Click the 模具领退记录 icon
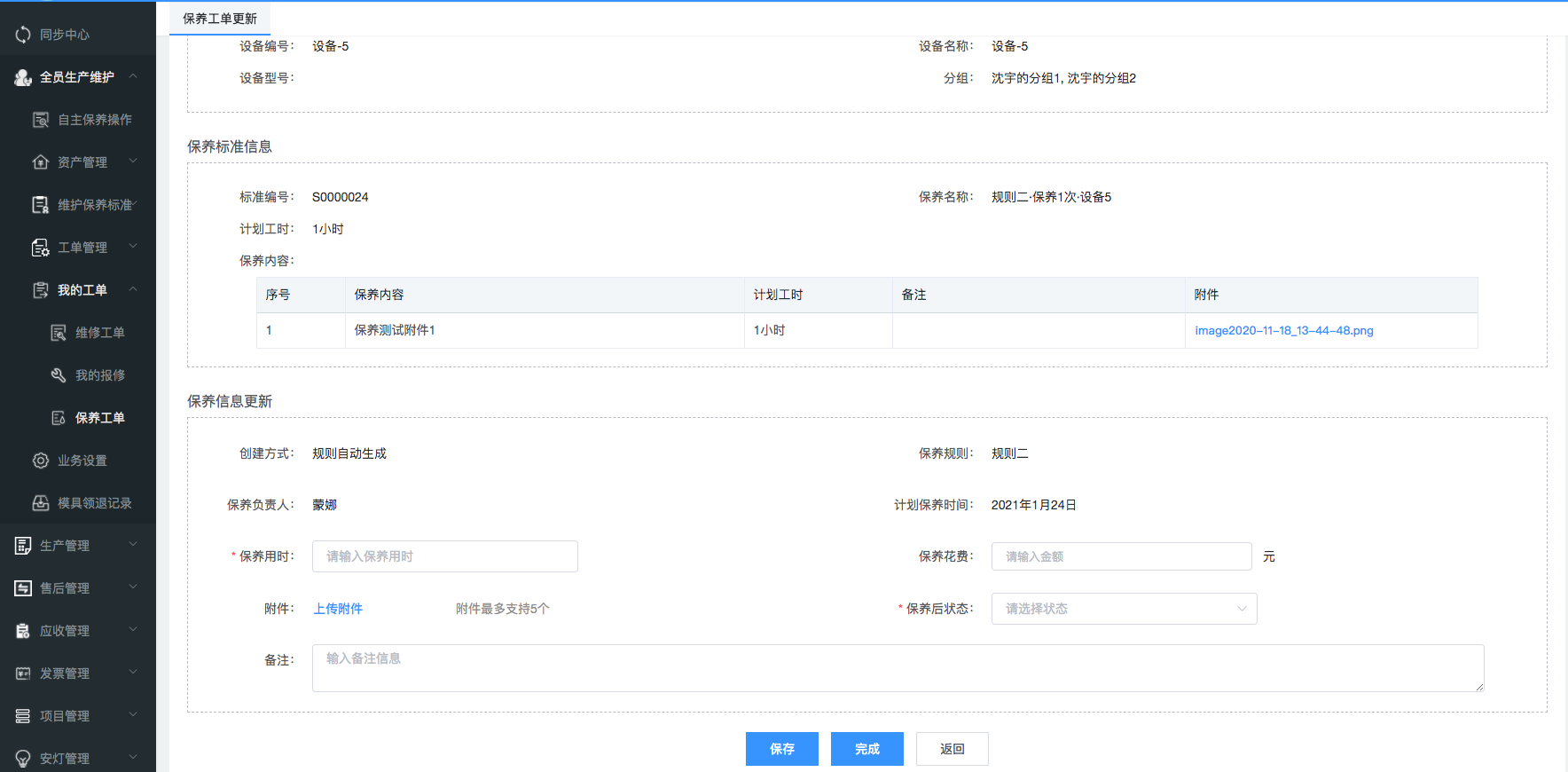This screenshot has height=772, width=1568. (x=41, y=503)
